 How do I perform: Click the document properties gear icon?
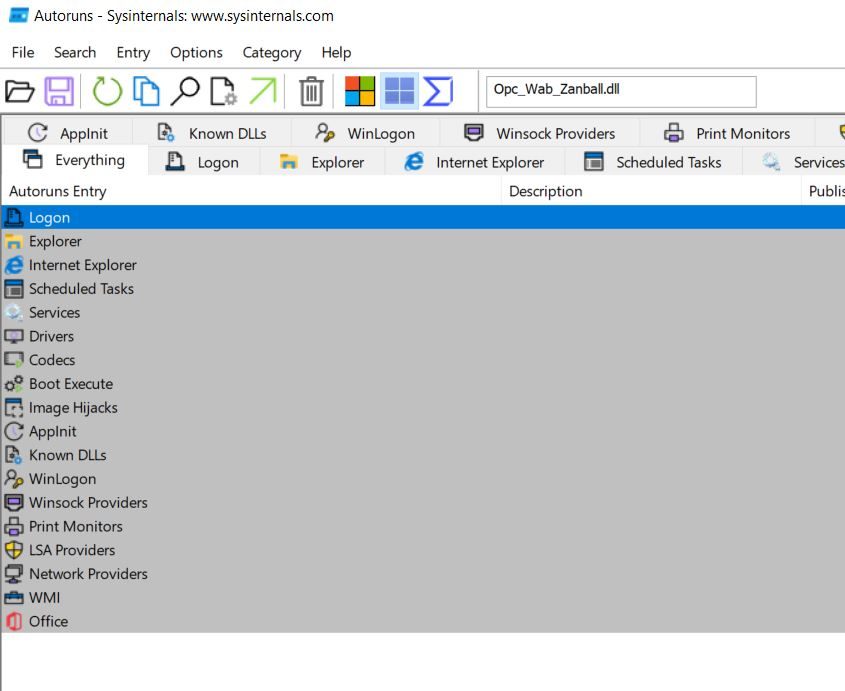click(x=224, y=91)
